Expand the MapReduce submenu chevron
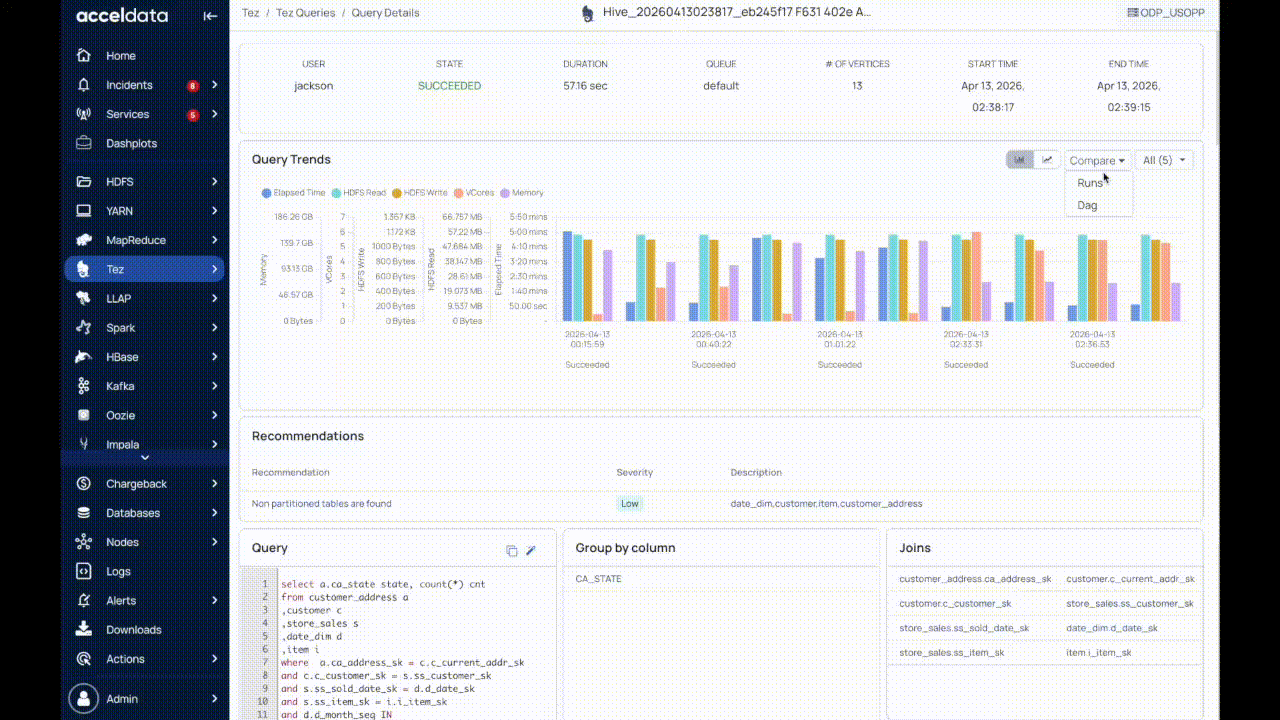Viewport: 1280px width, 720px height. click(x=215, y=240)
